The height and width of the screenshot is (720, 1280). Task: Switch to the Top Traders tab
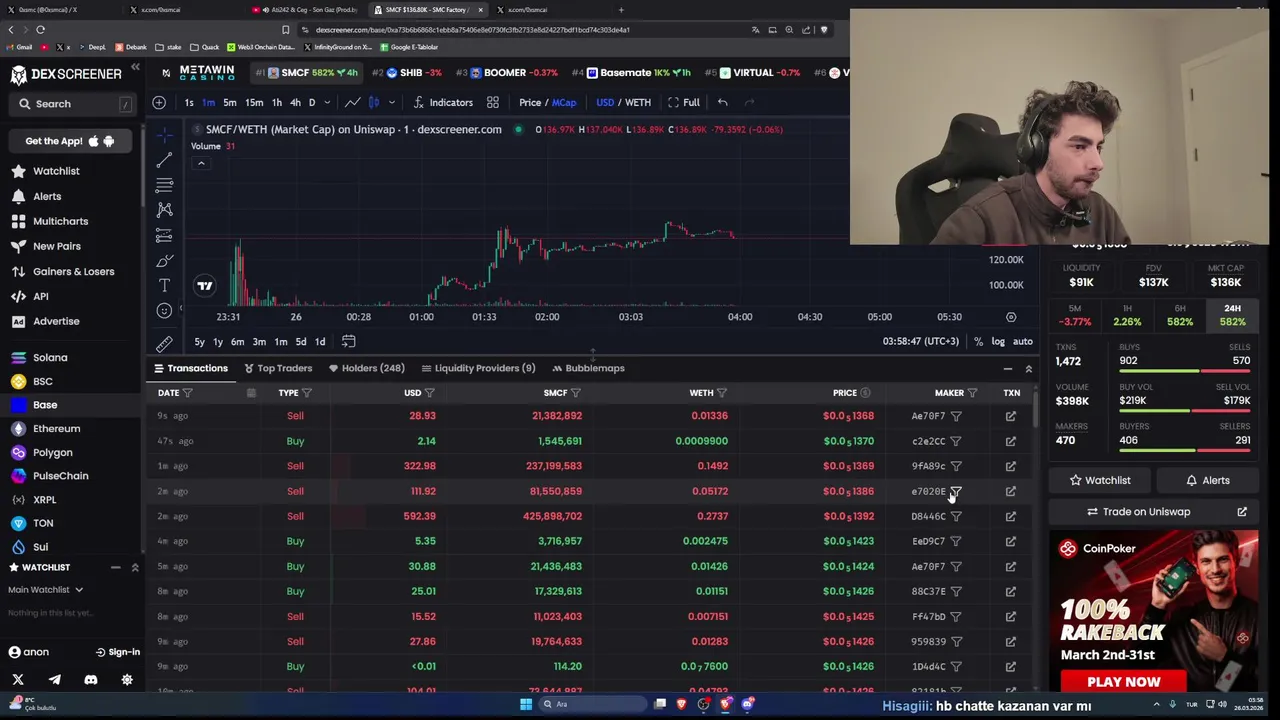[278, 368]
